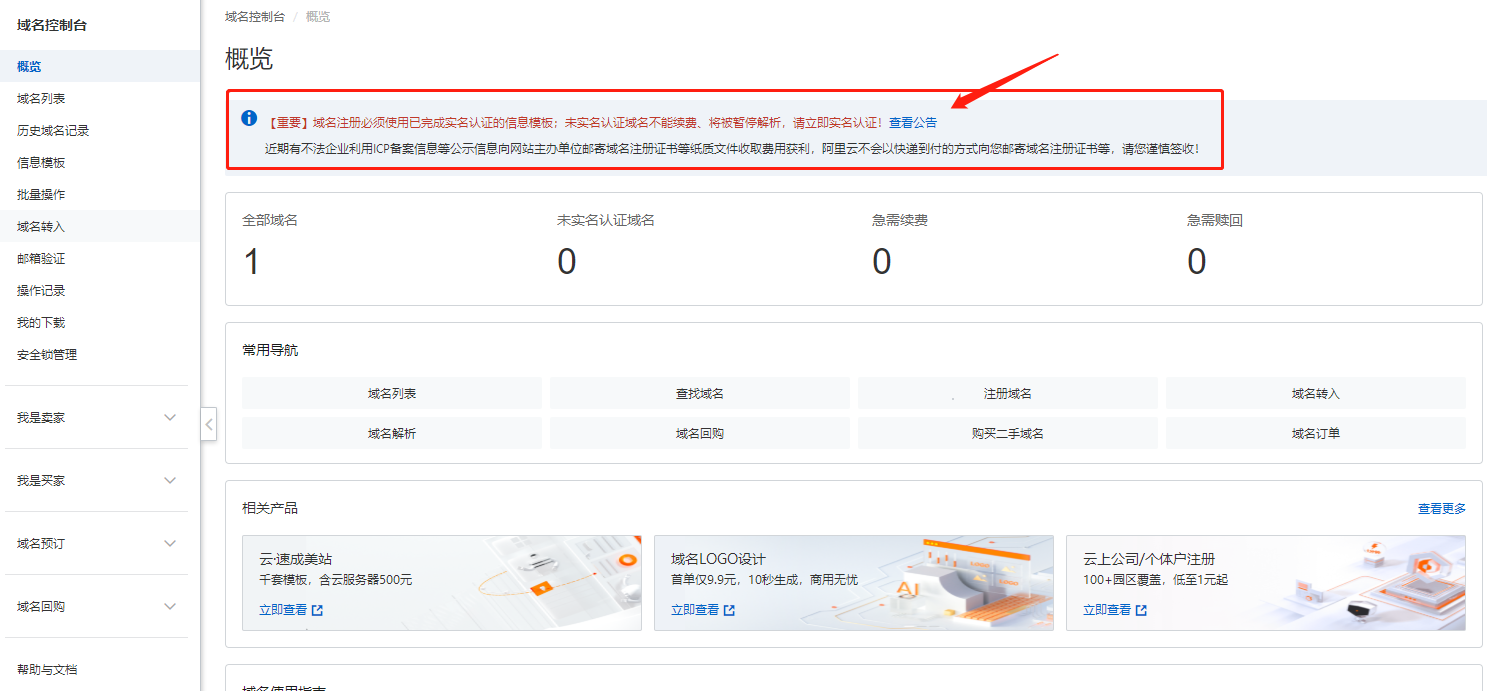Click the 注册域名 quick navigation button
1487x691 pixels.
click(1007, 394)
